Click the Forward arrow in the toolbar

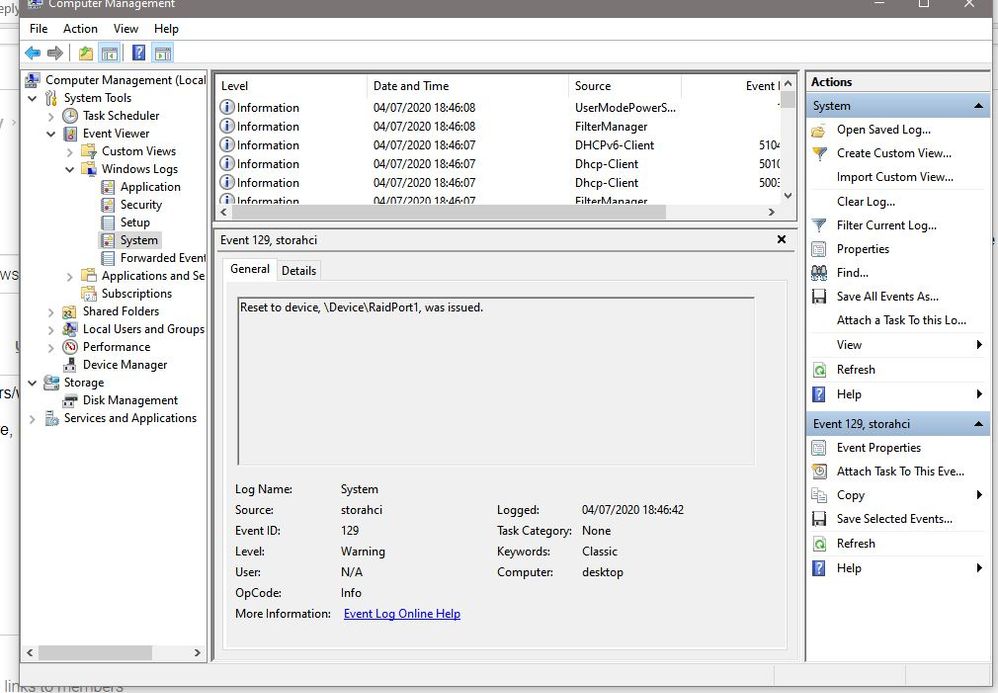coord(55,53)
